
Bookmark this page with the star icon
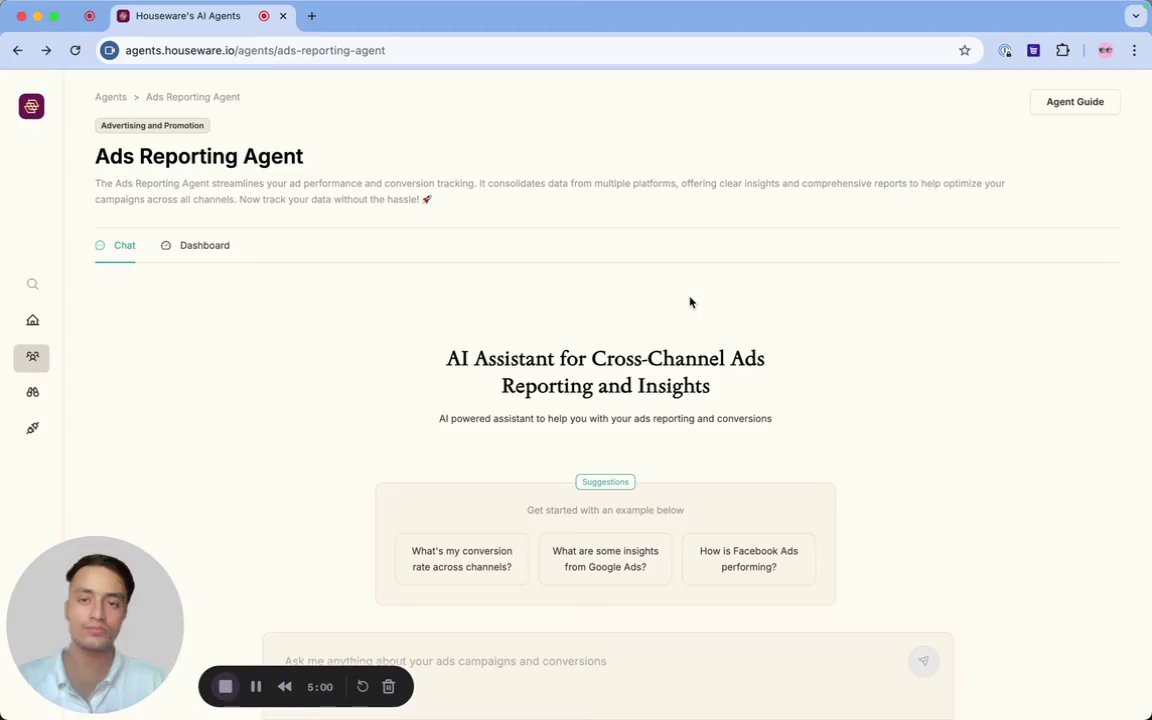965,51
